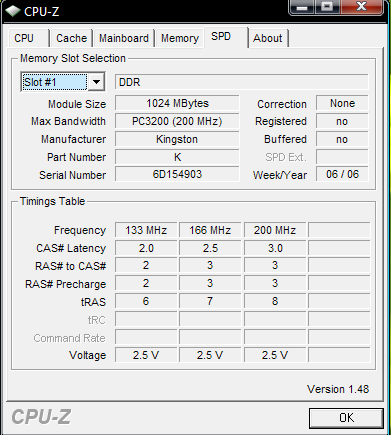The height and width of the screenshot is (435, 391).
Task: Click the 200 MHz frequency cell
Action: (x=275, y=230)
